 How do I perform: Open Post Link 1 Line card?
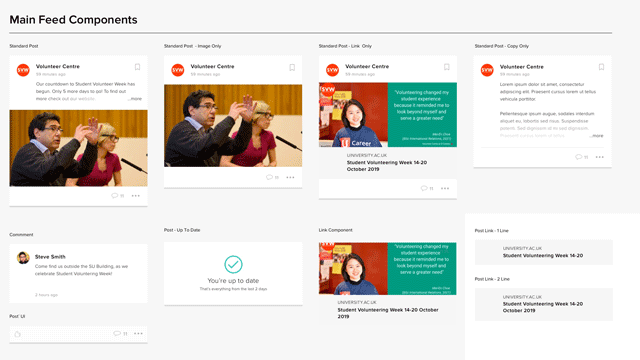[x=544, y=252]
